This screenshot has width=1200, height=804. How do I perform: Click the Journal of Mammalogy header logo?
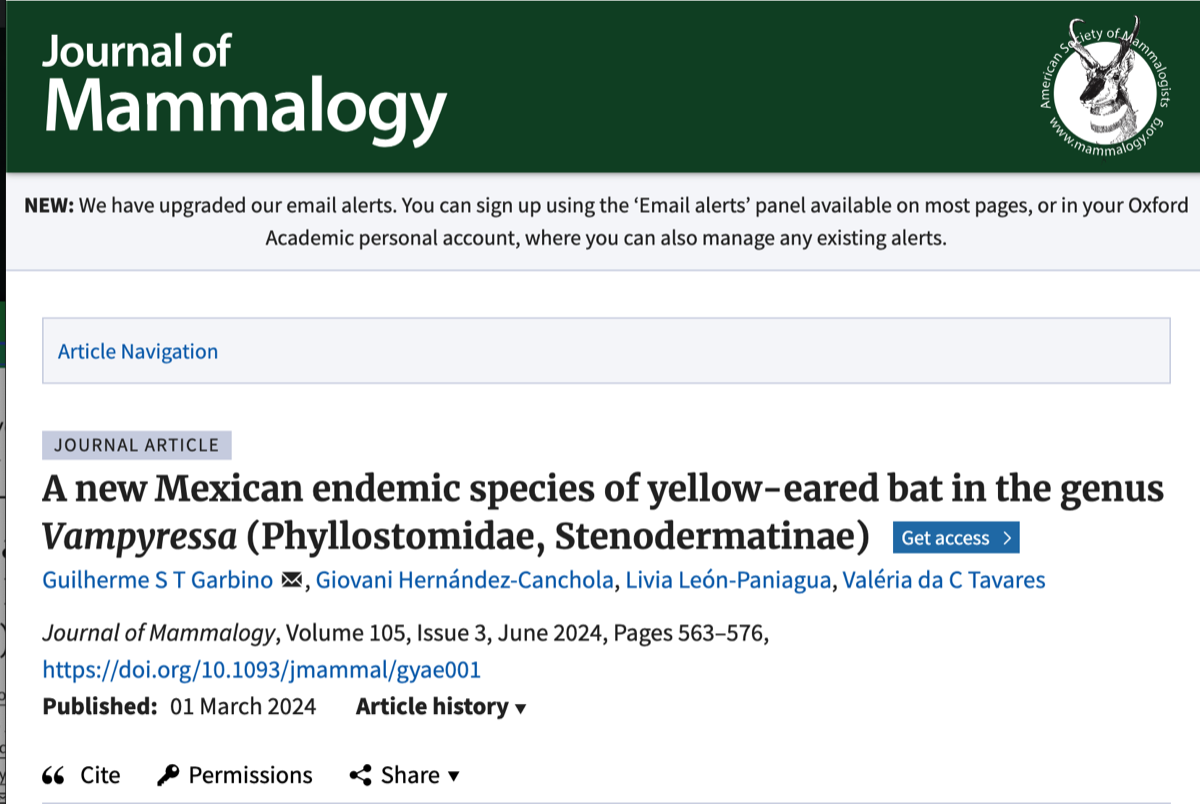[x=243, y=85]
